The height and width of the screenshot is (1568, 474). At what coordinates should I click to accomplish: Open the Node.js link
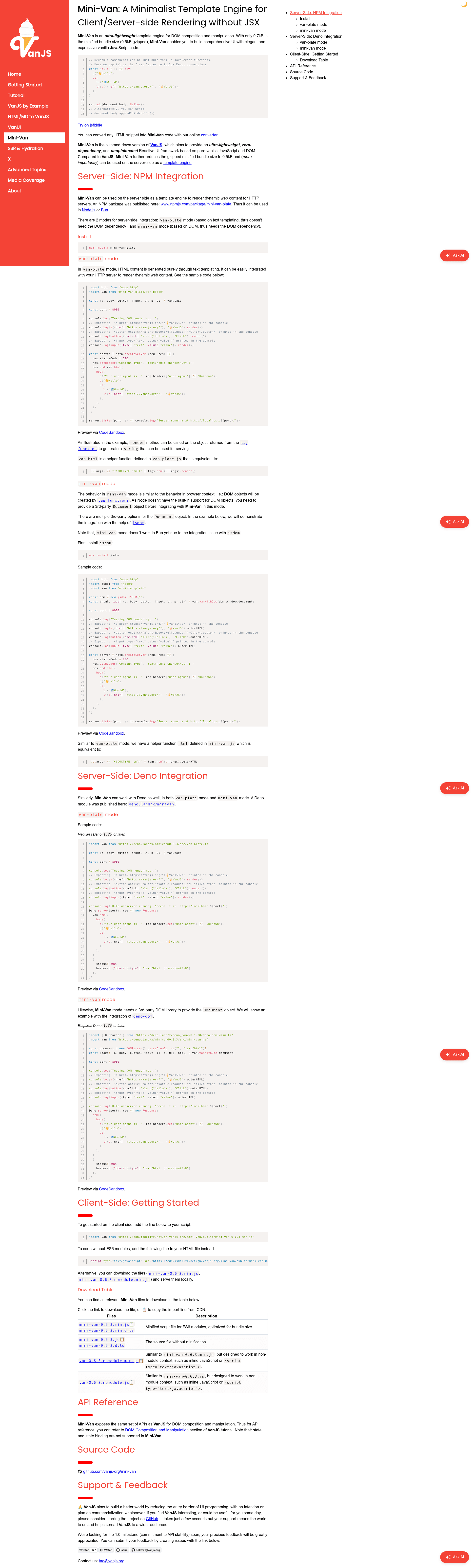pos(88,210)
